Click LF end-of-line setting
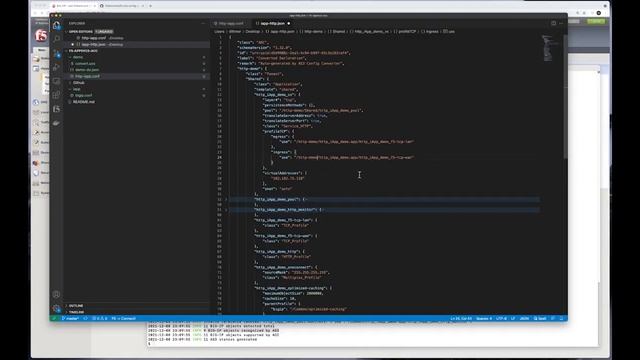The width and height of the screenshot is (640, 360). [513, 318]
